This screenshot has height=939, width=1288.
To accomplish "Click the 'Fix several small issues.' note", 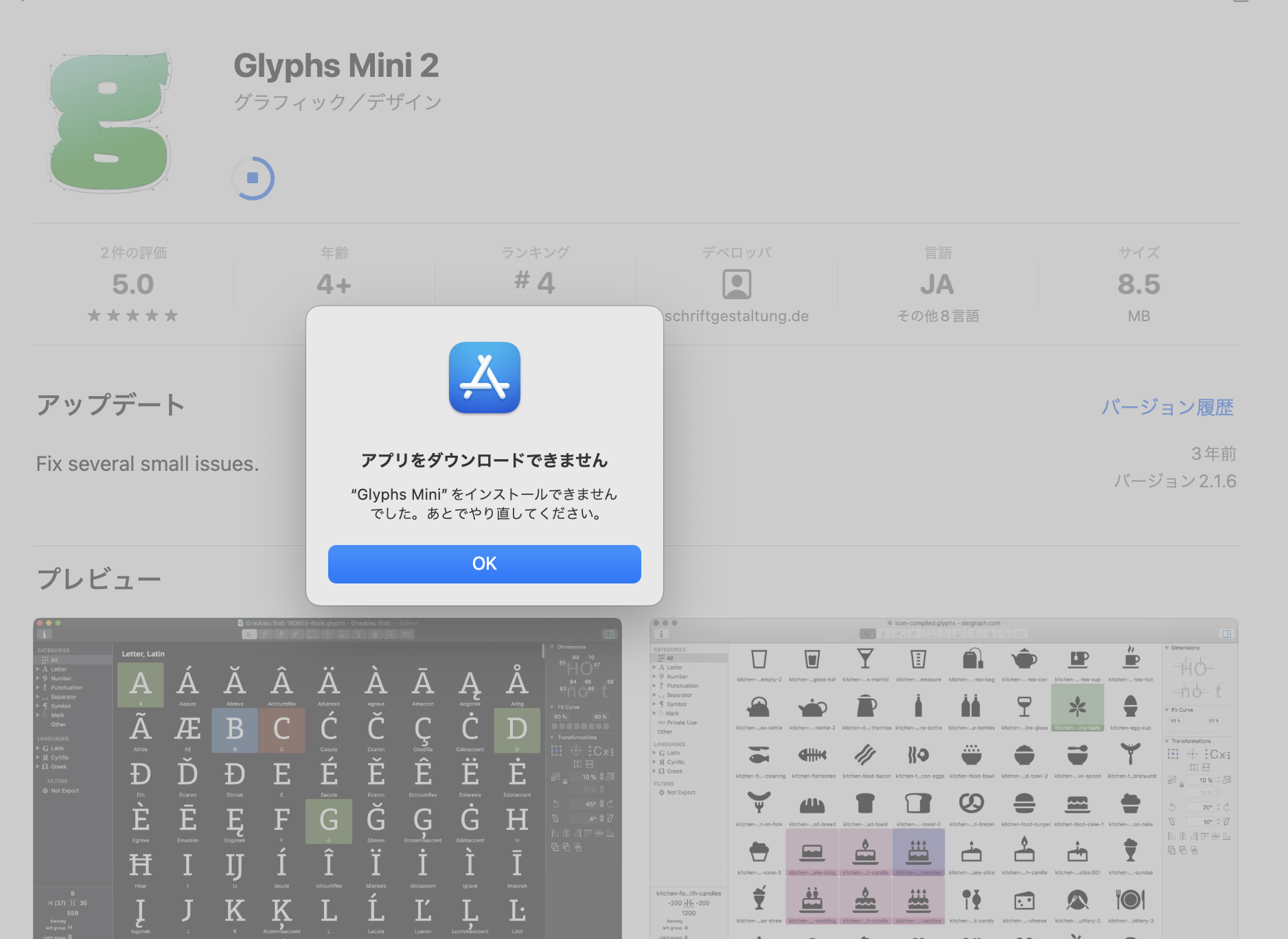I will [x=148, y=464].
